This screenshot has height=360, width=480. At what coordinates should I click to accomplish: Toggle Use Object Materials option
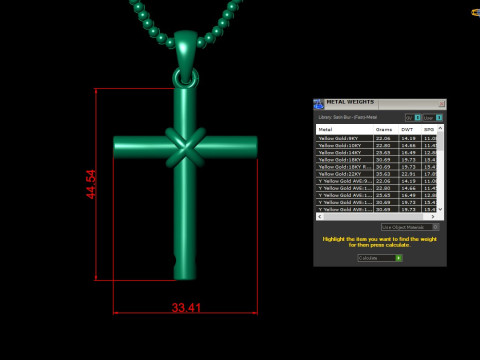(x=410, y=227)
